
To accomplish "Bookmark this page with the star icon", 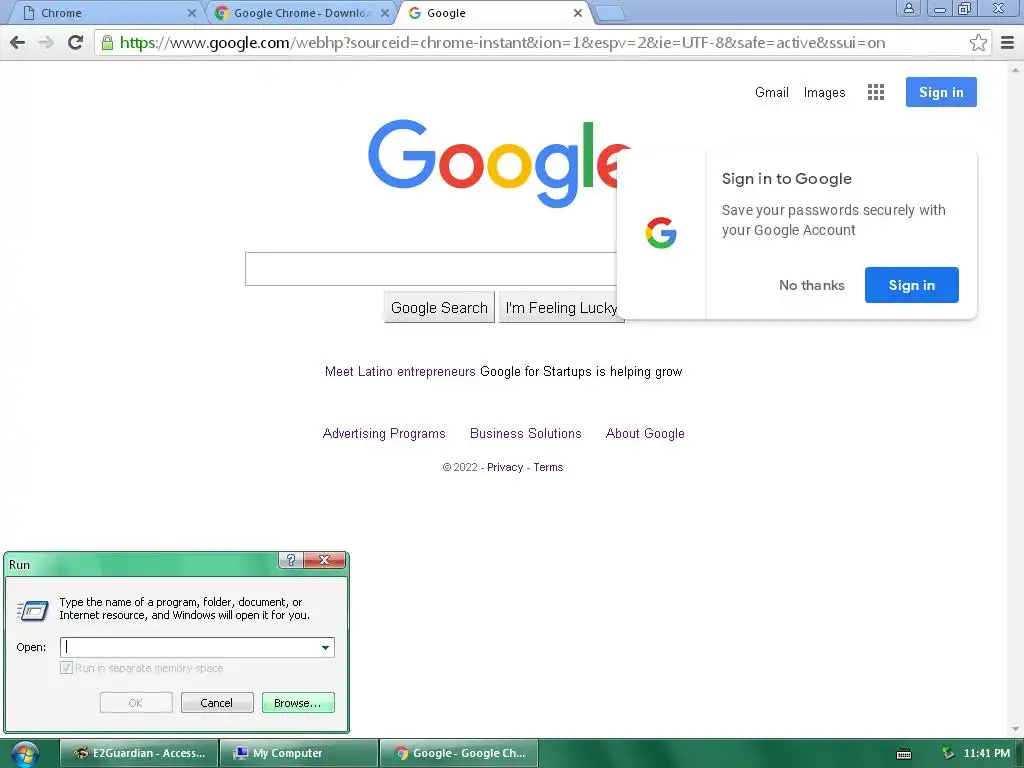I will click(x=978, y=42).
